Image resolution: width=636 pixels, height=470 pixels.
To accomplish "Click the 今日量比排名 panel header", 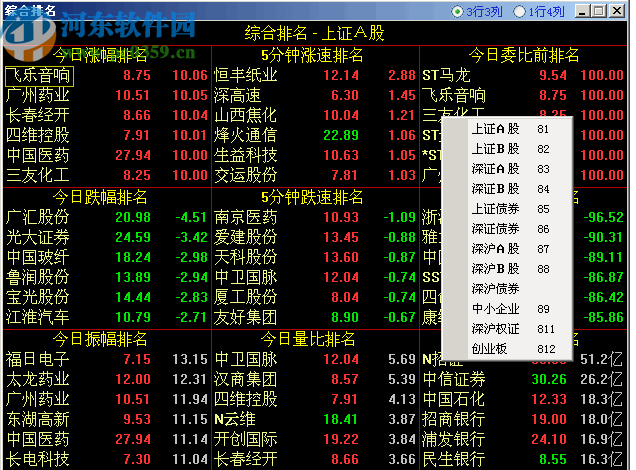I will click(x=307, y=339).
